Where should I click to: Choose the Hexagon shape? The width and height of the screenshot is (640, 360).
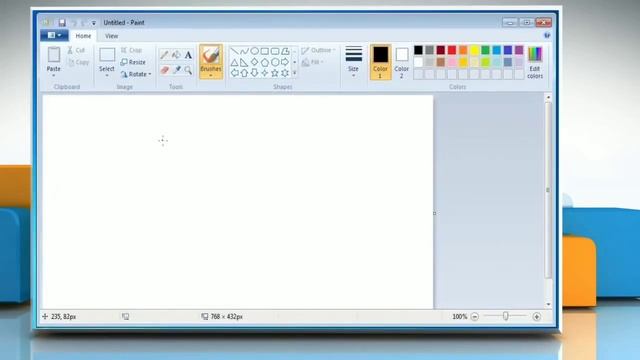click(275, 62)
